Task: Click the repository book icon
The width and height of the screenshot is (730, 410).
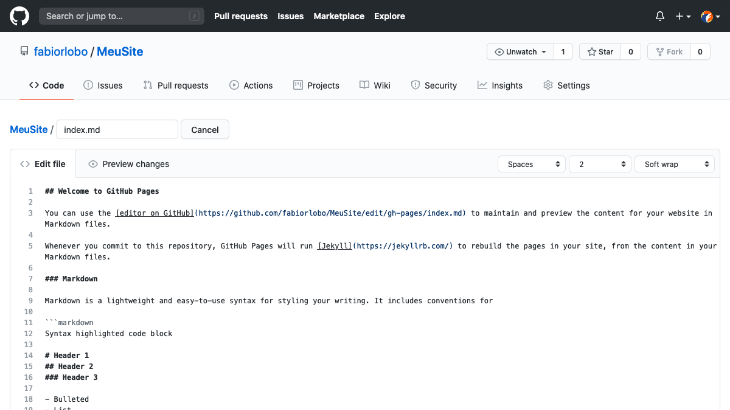Action: pos(24,51)
